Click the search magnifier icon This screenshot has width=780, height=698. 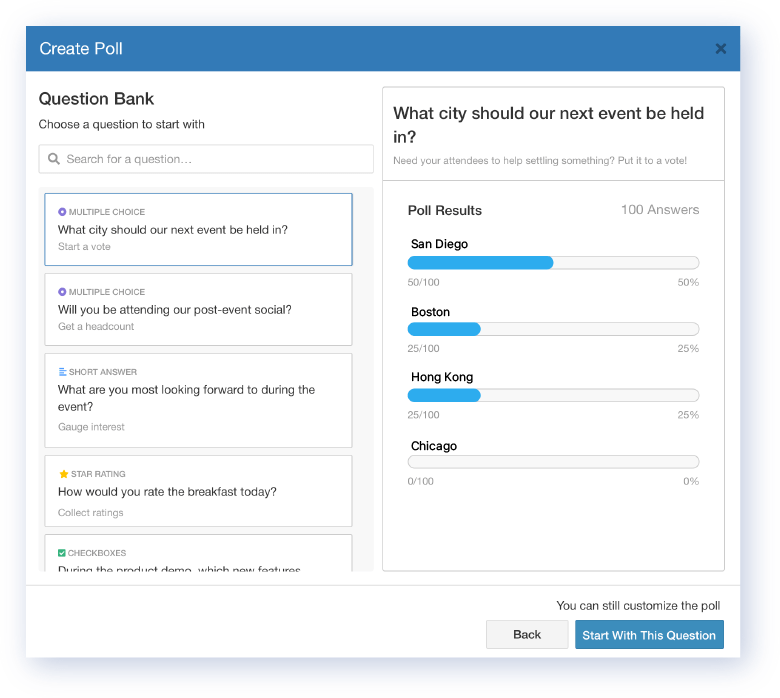[54, 159]
